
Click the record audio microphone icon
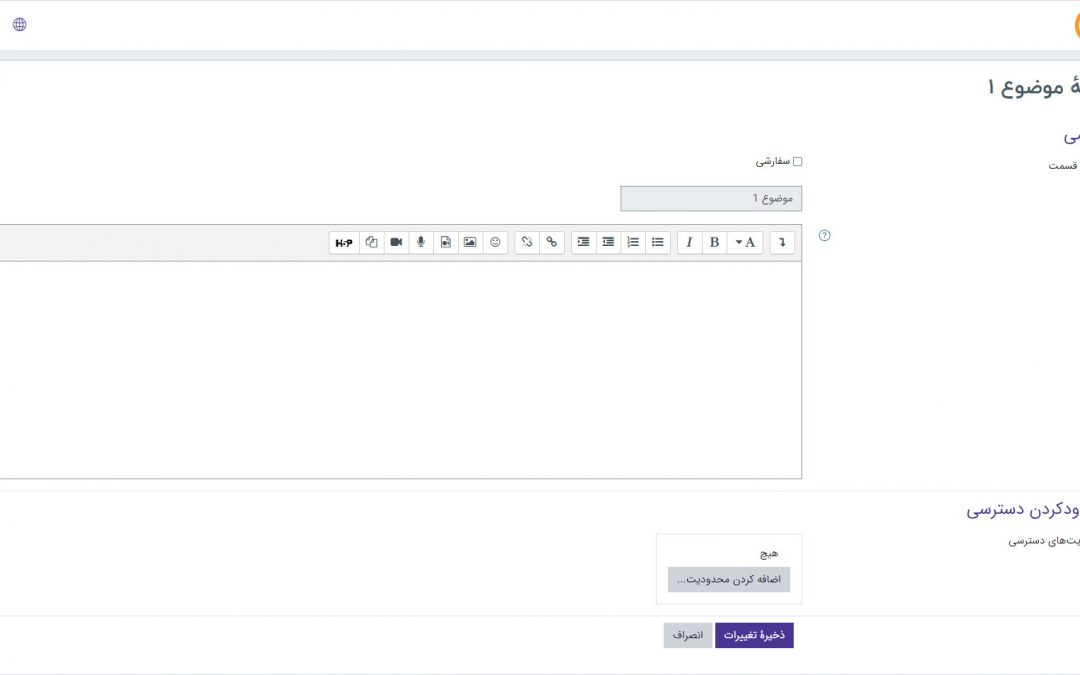pos(421,242)
